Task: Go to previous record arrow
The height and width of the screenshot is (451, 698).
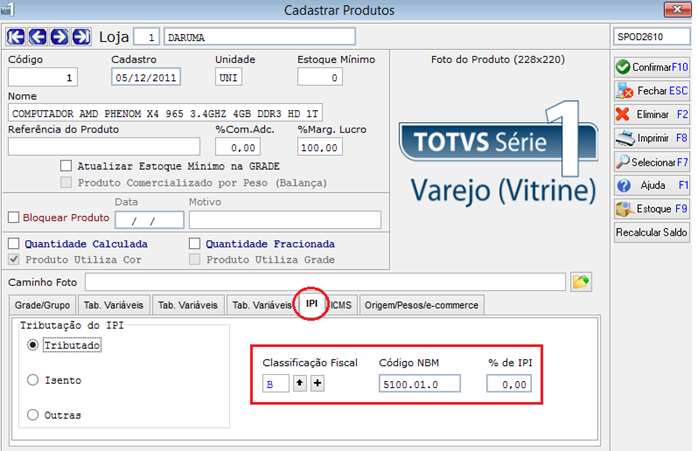Action: point(38,37)
